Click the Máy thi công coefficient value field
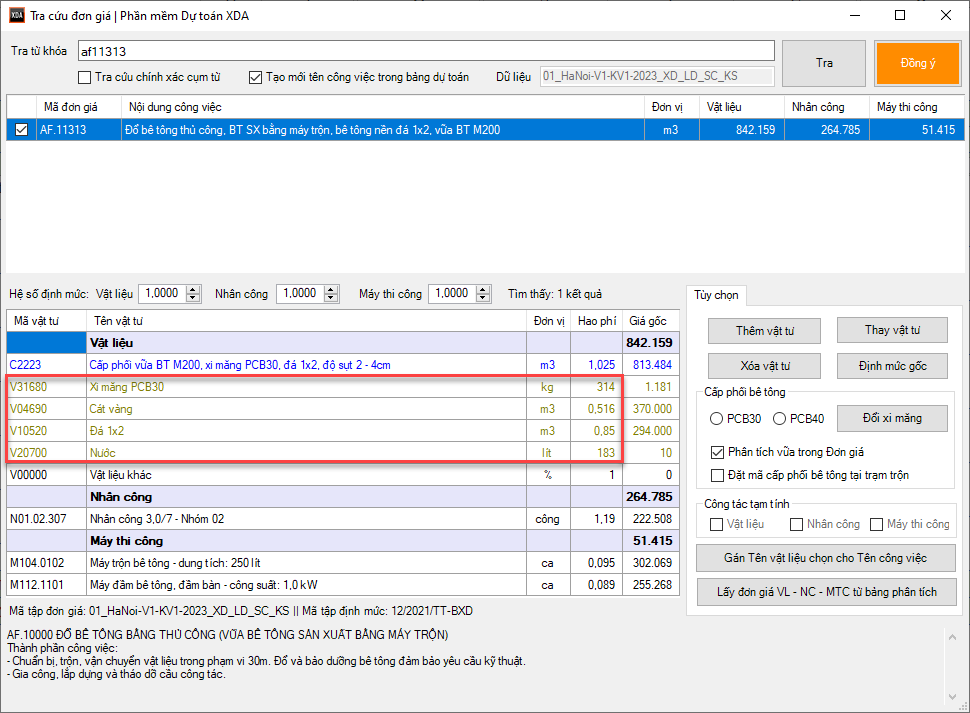The width and height of the screenshot is (970, 713). click(452, 294)
